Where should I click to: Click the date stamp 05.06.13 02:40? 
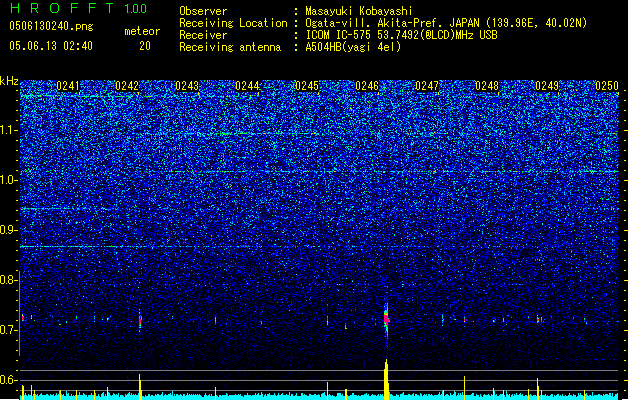point(51,46)
